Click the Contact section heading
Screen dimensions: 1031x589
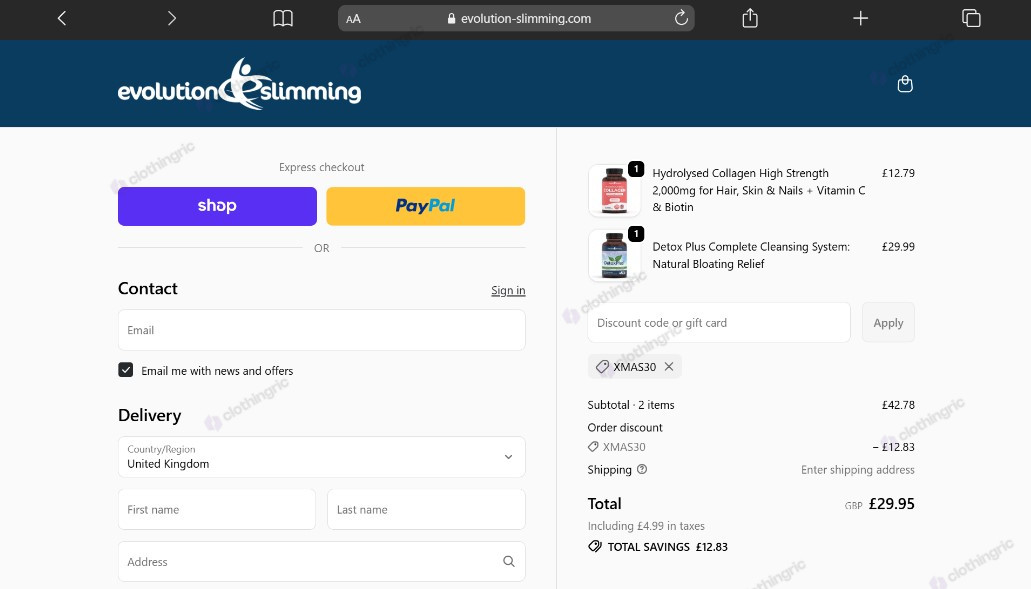148,289
